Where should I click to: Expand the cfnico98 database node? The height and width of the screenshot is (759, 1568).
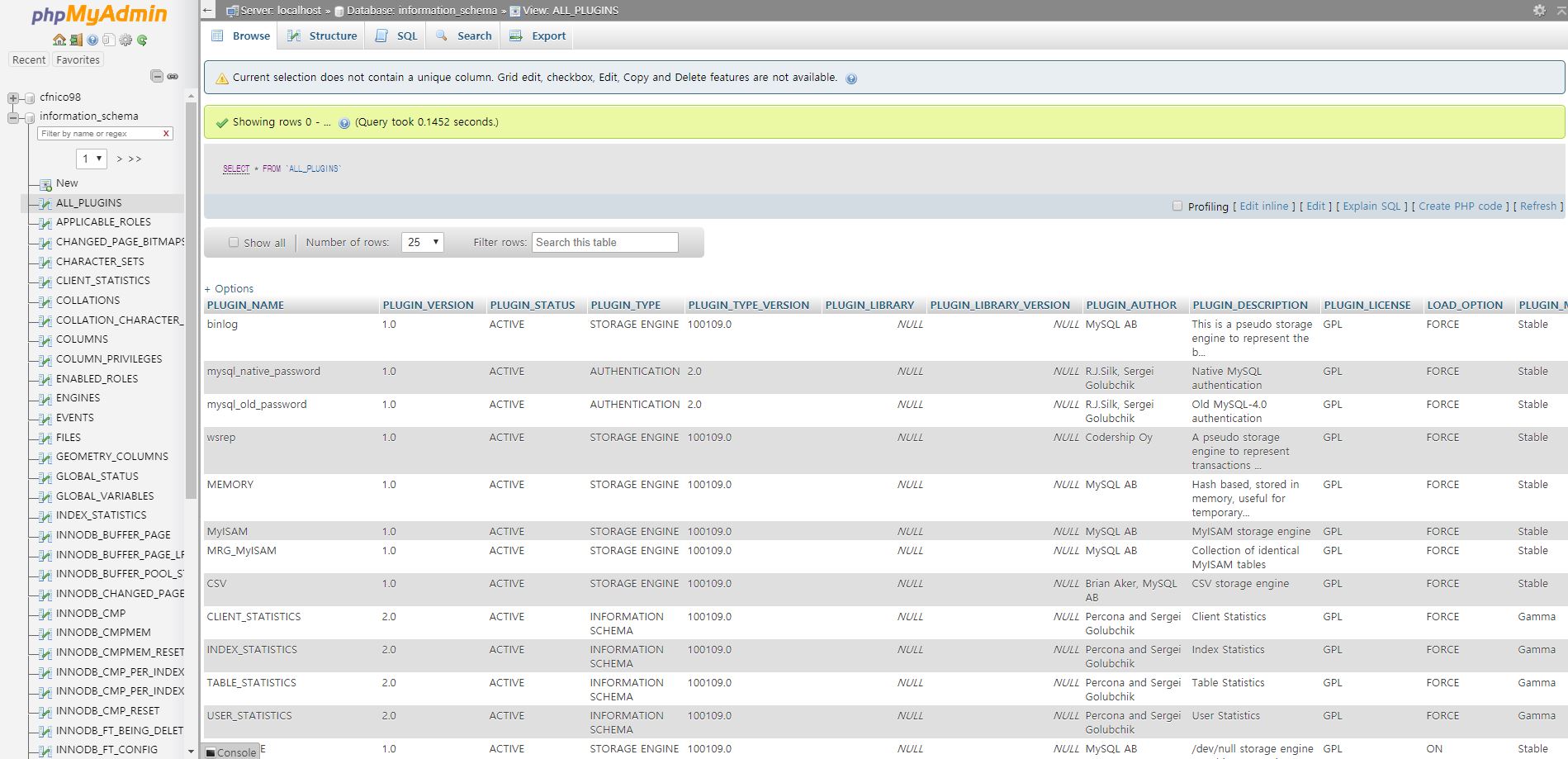coord(13,97)
